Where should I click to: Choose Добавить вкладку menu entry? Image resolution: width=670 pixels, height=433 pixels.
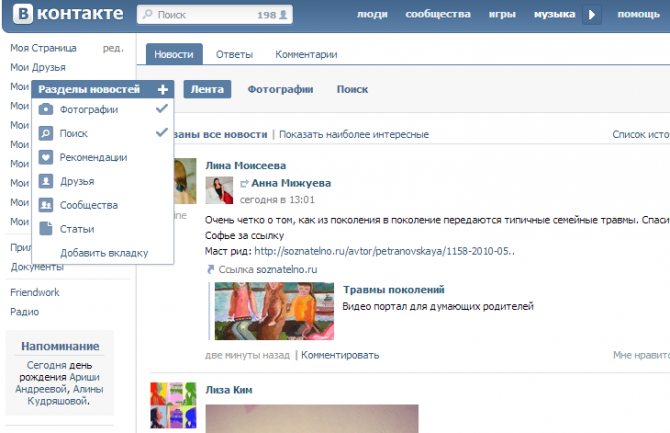click(104, 253)
